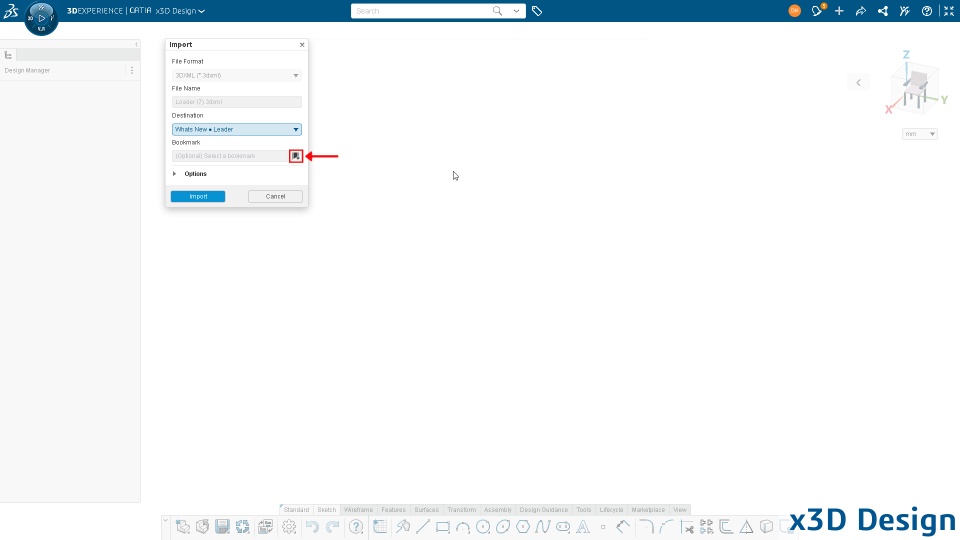Click the plus Add icon in the top bar
This screenshot has height=540, width=960.
tap(839, 11)
